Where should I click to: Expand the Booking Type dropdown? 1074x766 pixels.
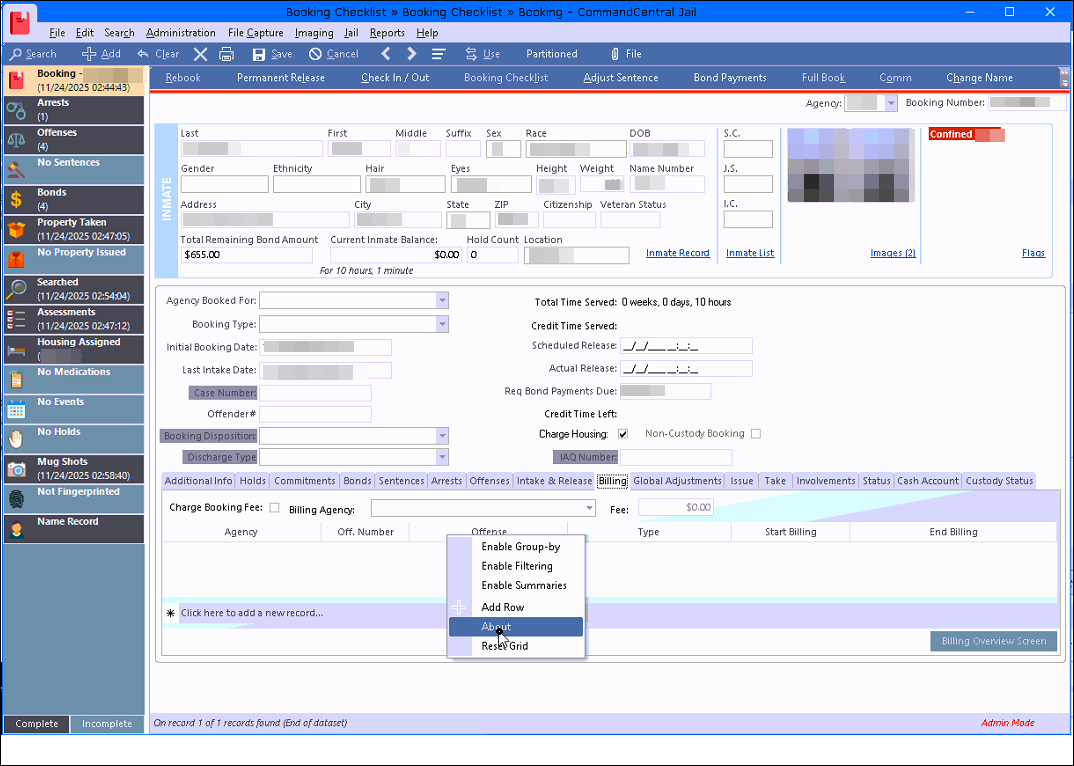tap(442, 324)
